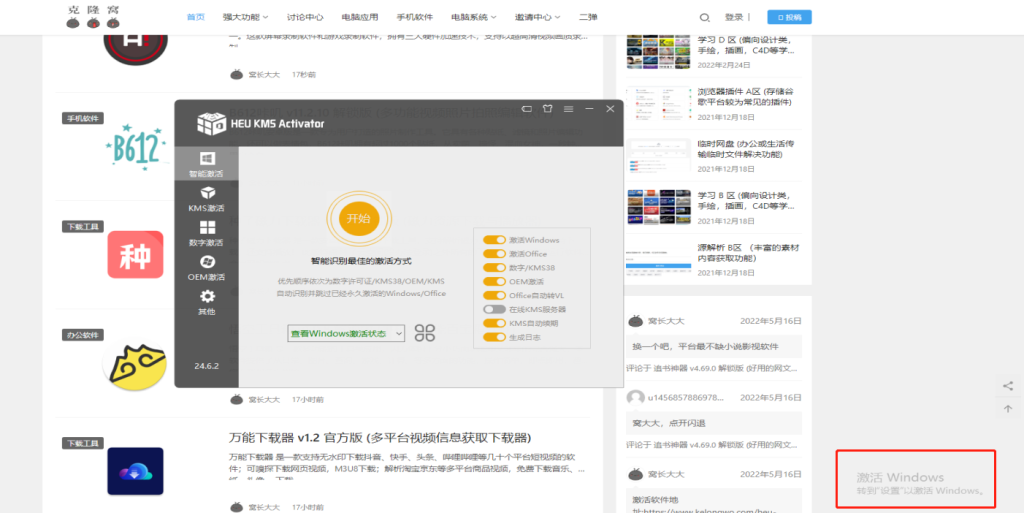Image resolution: width=1024 pixels, height=513 pixels.
Task: Open the 学习 B 区 sidebar article
Action: [746, 201]
